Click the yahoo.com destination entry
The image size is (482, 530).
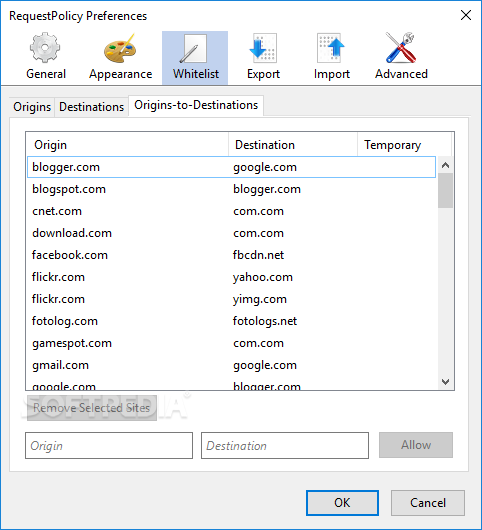coord(263,278)
